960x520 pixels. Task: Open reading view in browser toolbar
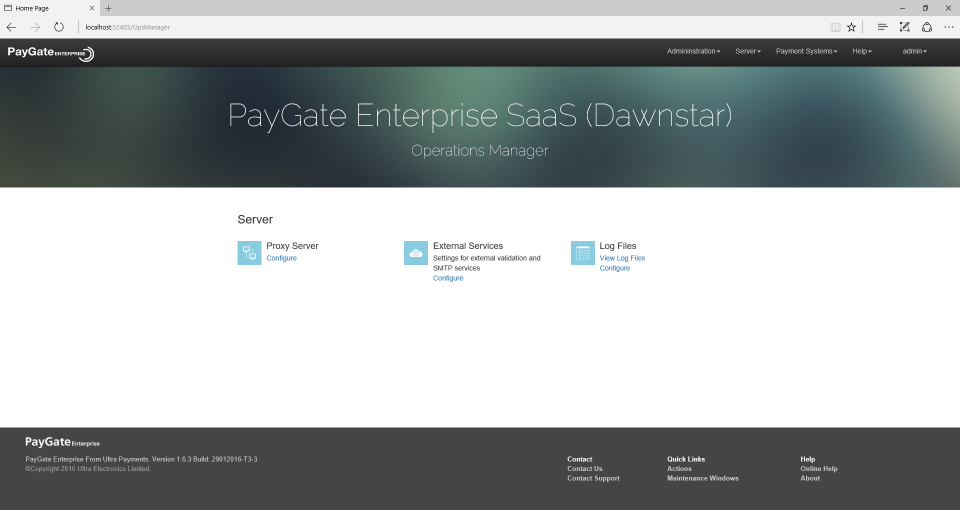point(835,27)
